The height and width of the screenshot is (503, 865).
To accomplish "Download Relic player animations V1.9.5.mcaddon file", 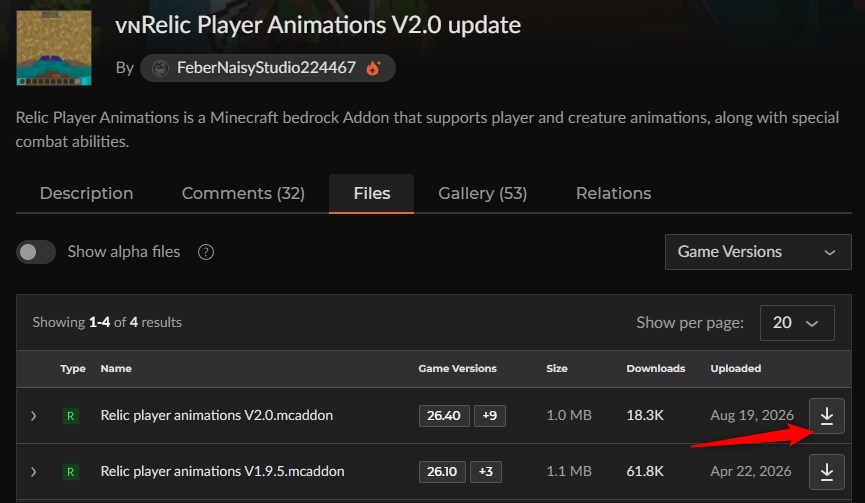I will [826, 472].
